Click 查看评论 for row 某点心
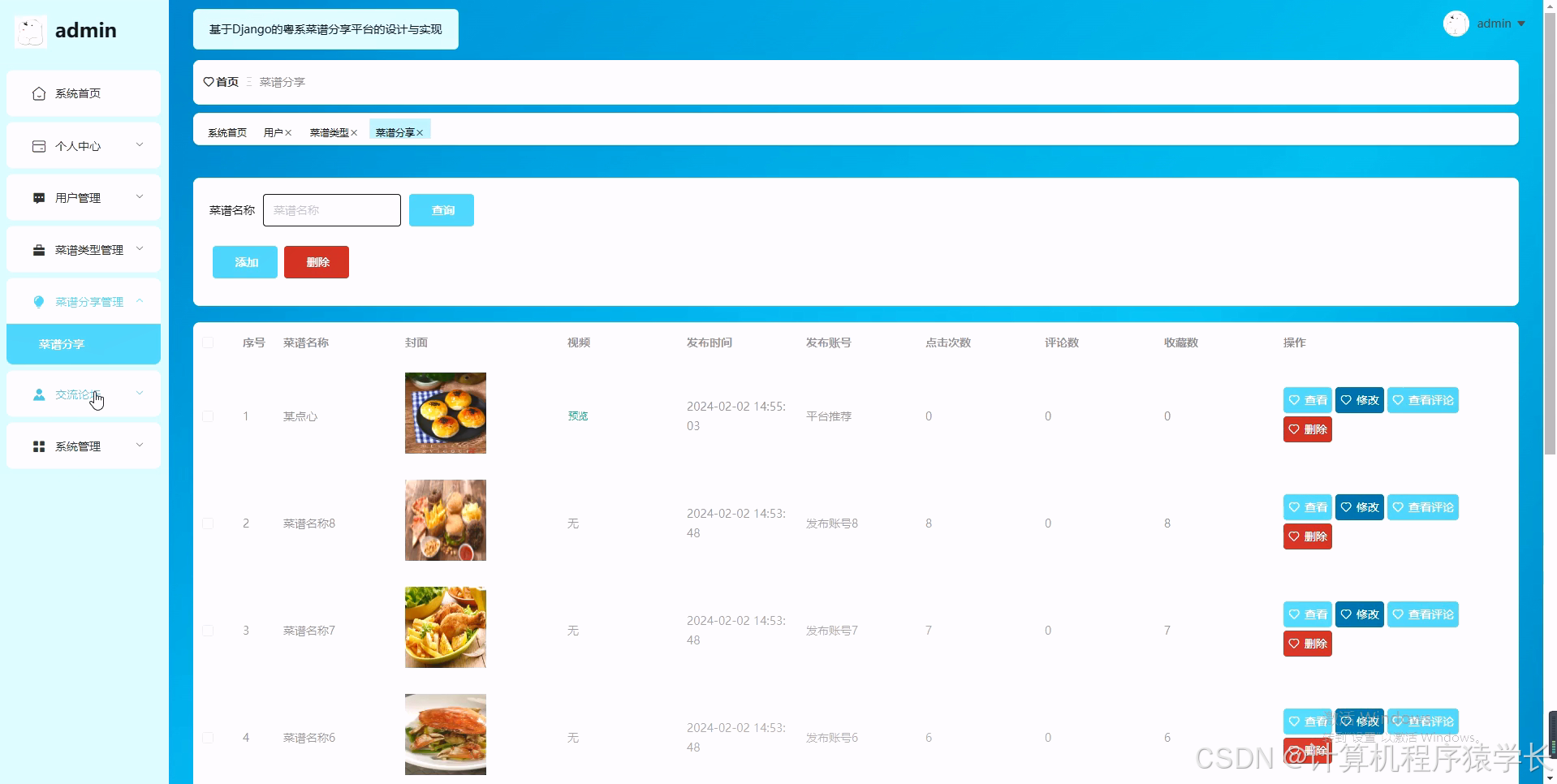This screenshot has height=784, width=1557. [1423, 400]
